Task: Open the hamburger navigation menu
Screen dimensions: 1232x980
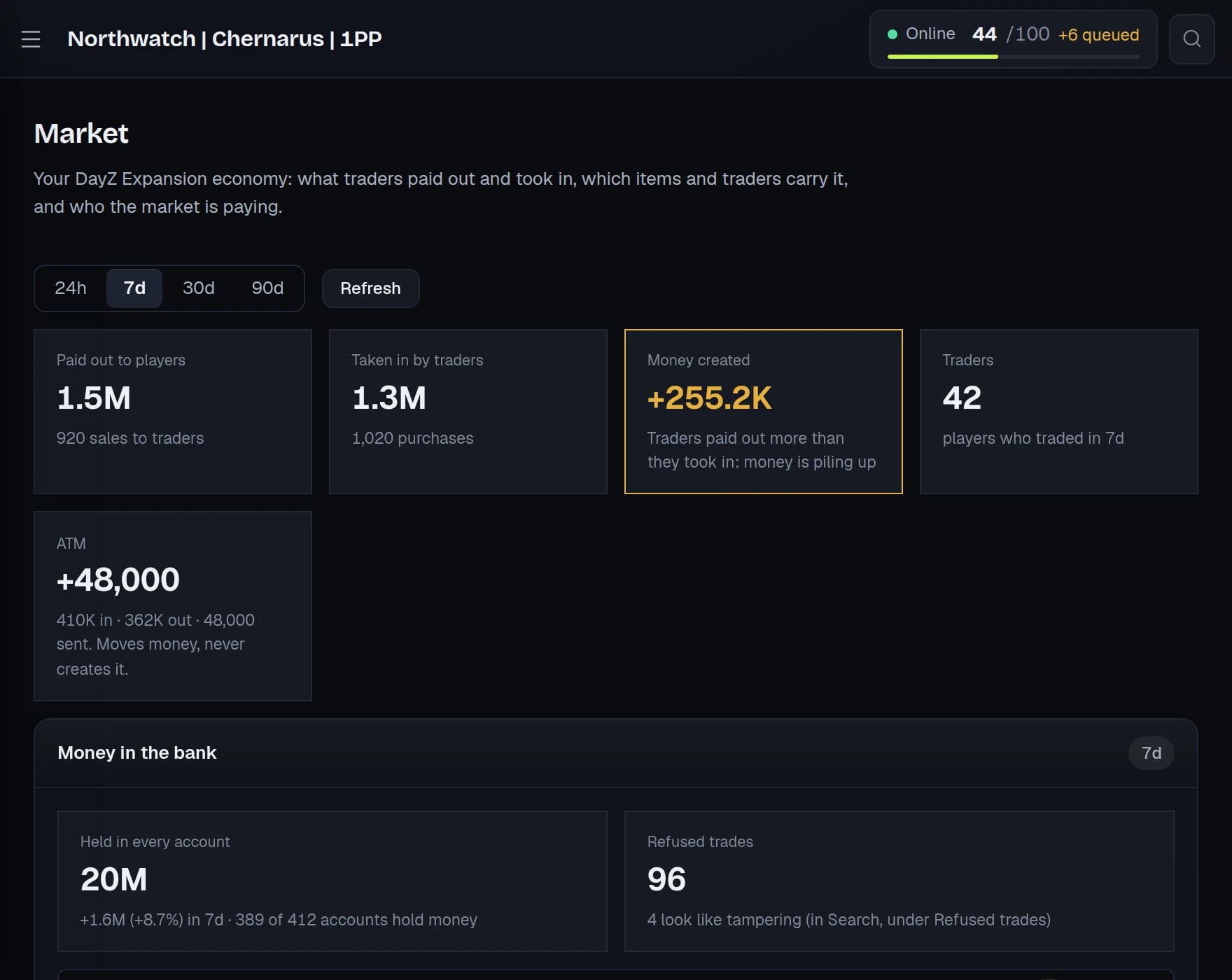Action: pos(31,39)
